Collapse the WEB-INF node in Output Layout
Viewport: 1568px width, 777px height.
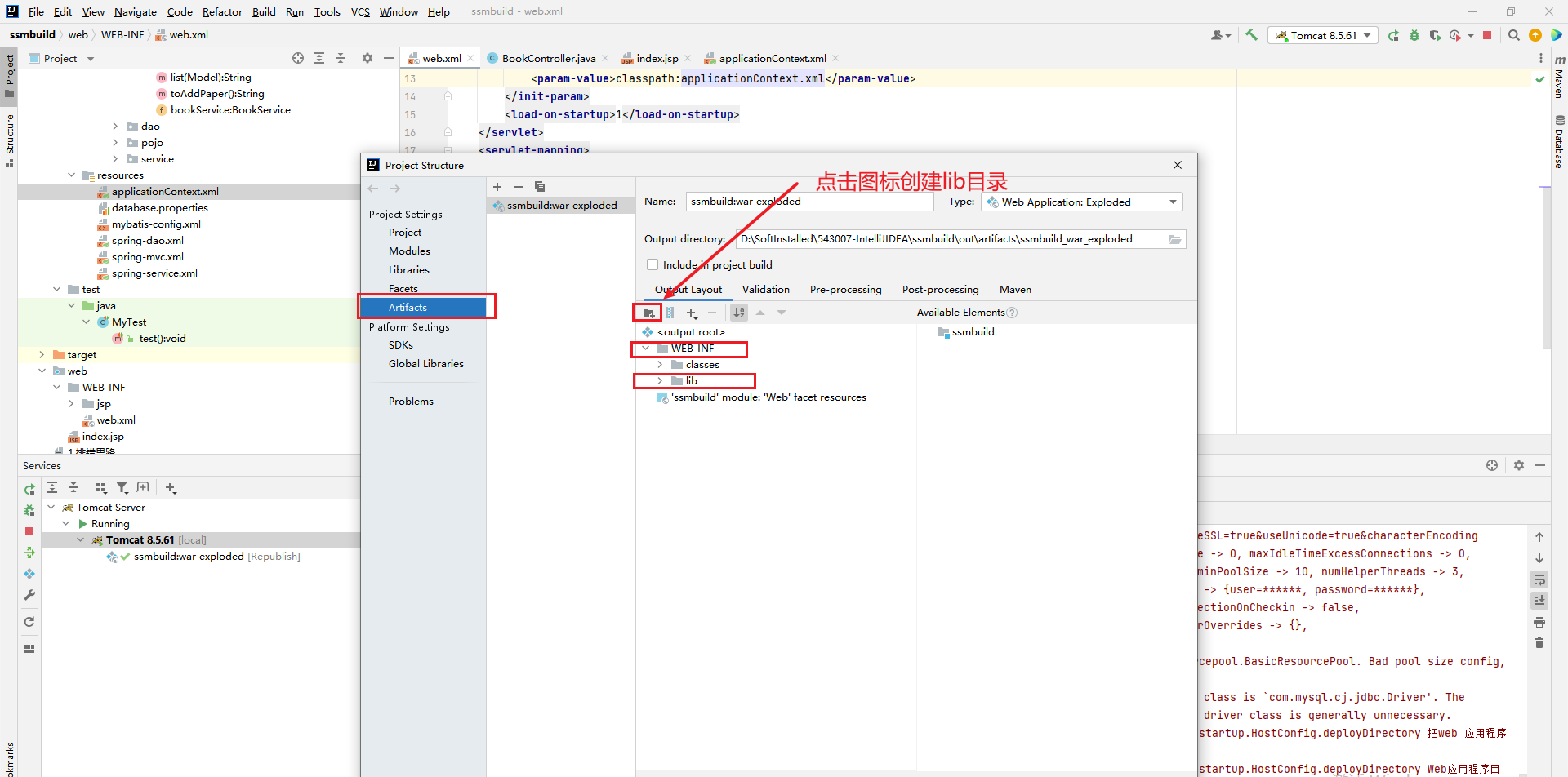pyautogui.click(x=646, y=349)
